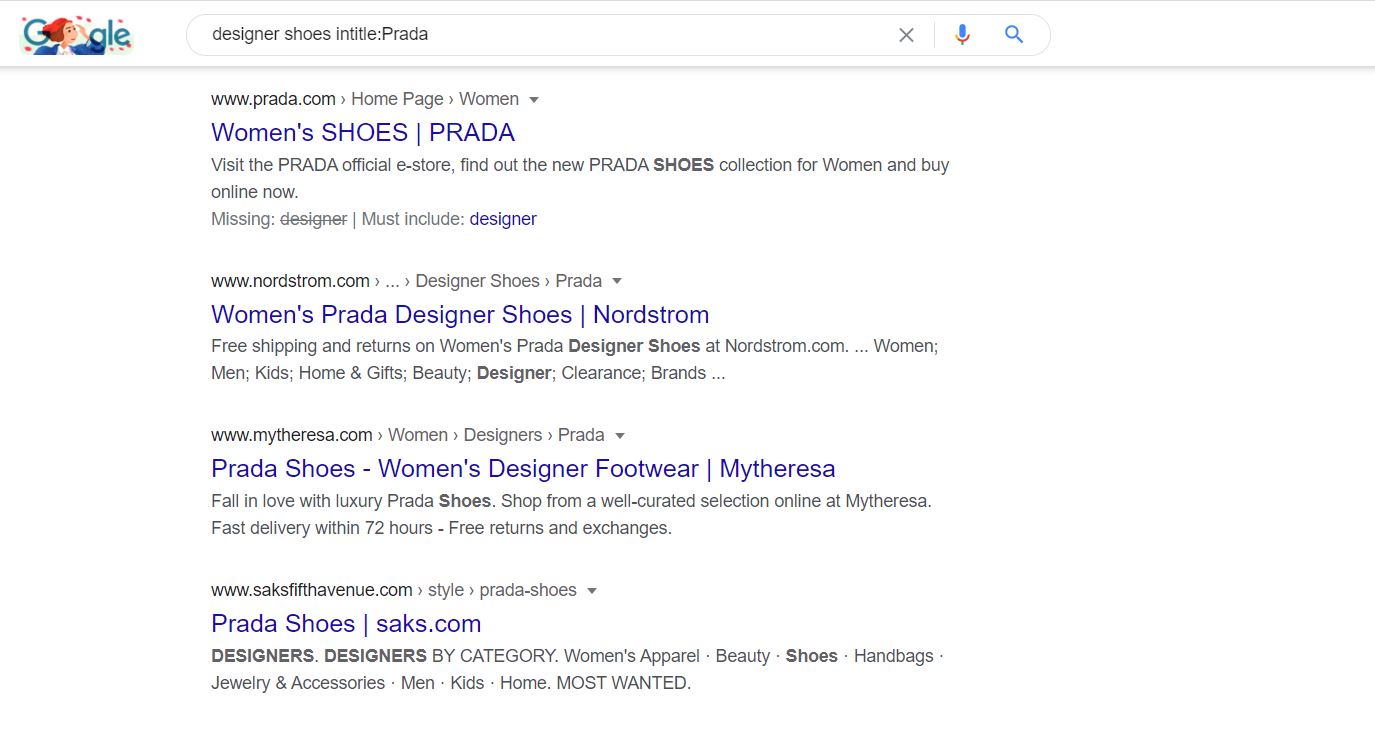Screen dimensions: 1375x732
Task: Click the www.mytheresa.com breadcrumb URL
Action: pos(291,435)
